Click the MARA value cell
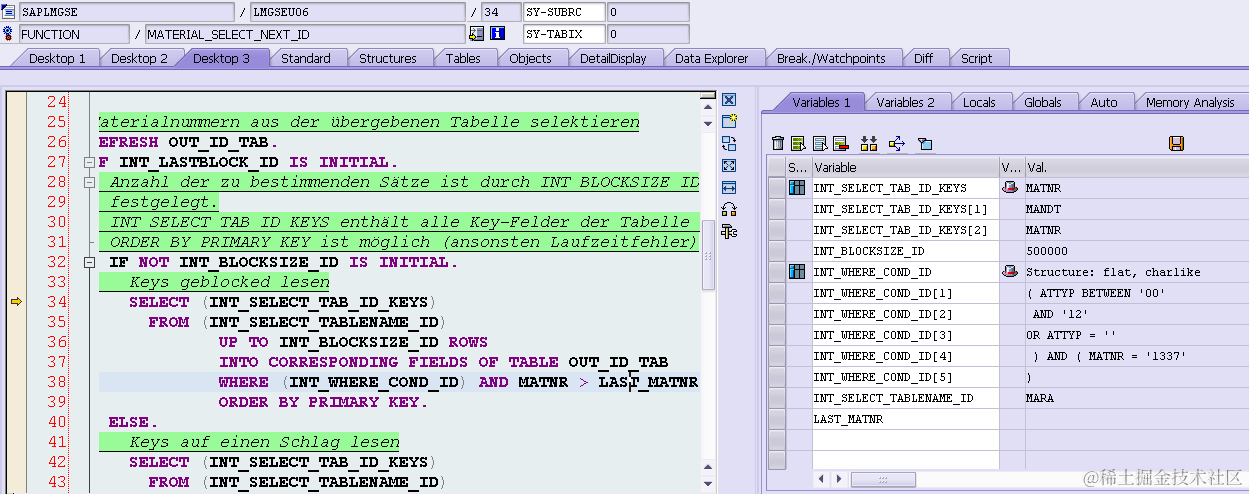Viewport: 1249px width, 494px height. [1136, 398]
